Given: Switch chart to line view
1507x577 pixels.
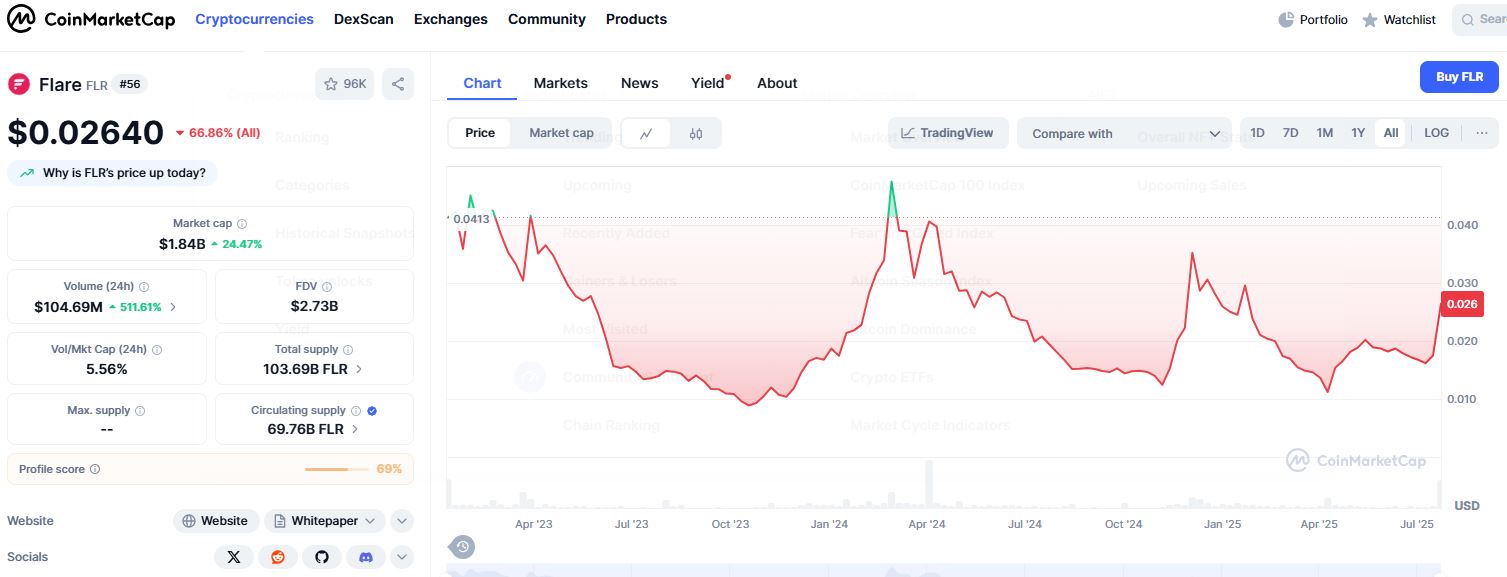Looking at the screenshot, I should point(647,133).
